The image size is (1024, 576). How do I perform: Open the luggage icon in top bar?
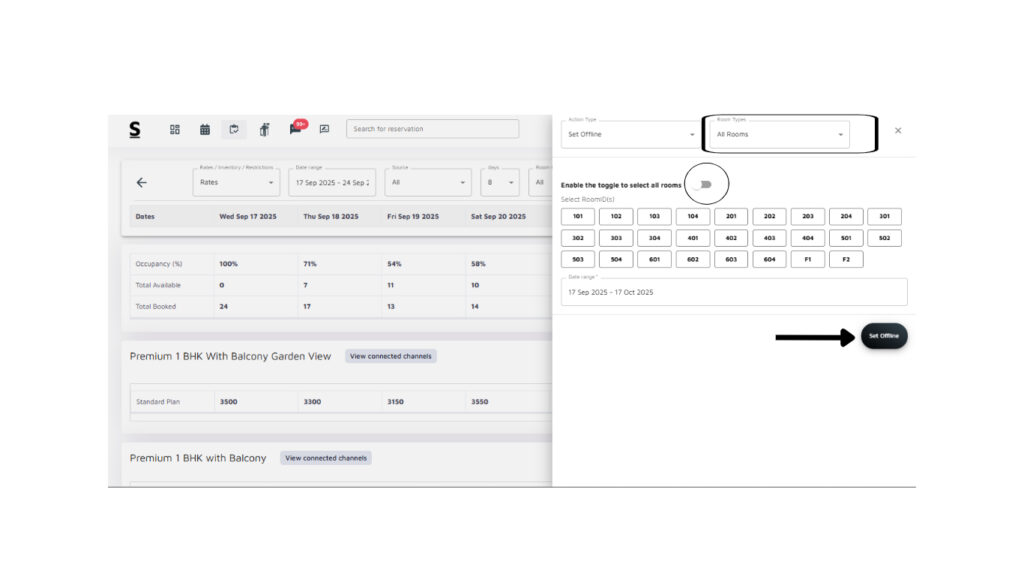coord(264,129)
